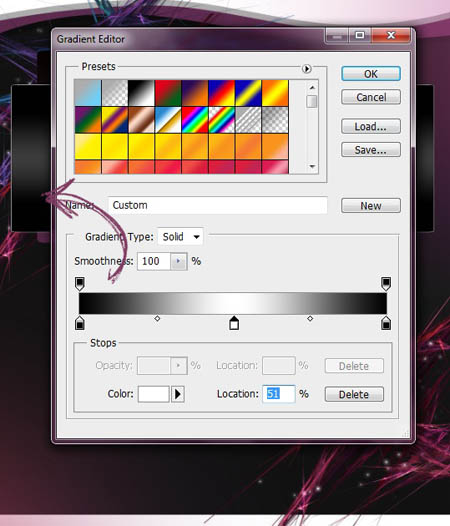Click the gradient preview bar
The image size is (450, 526).
[233, 303]
